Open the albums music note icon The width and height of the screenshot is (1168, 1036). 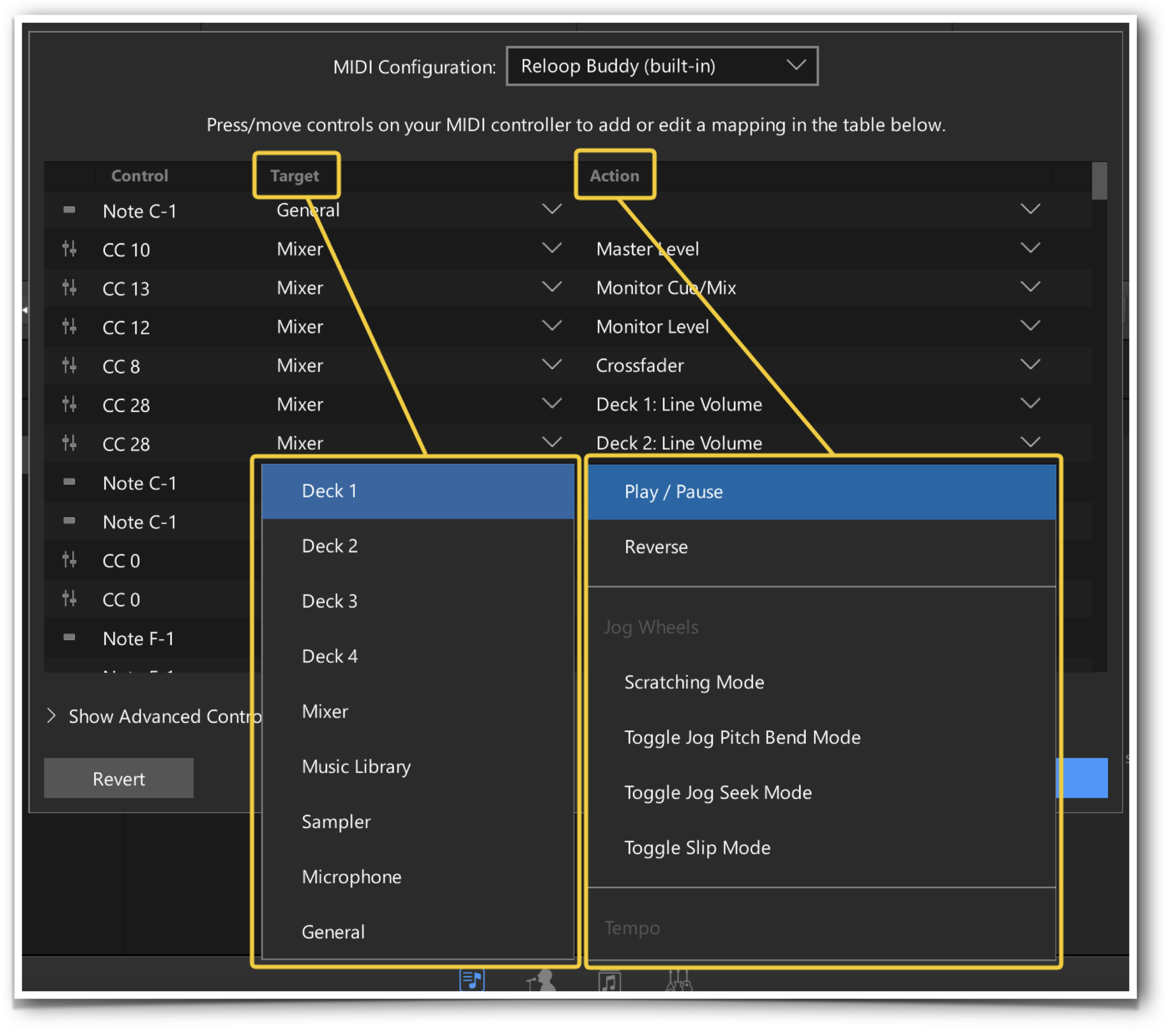[x=610, y=982]
